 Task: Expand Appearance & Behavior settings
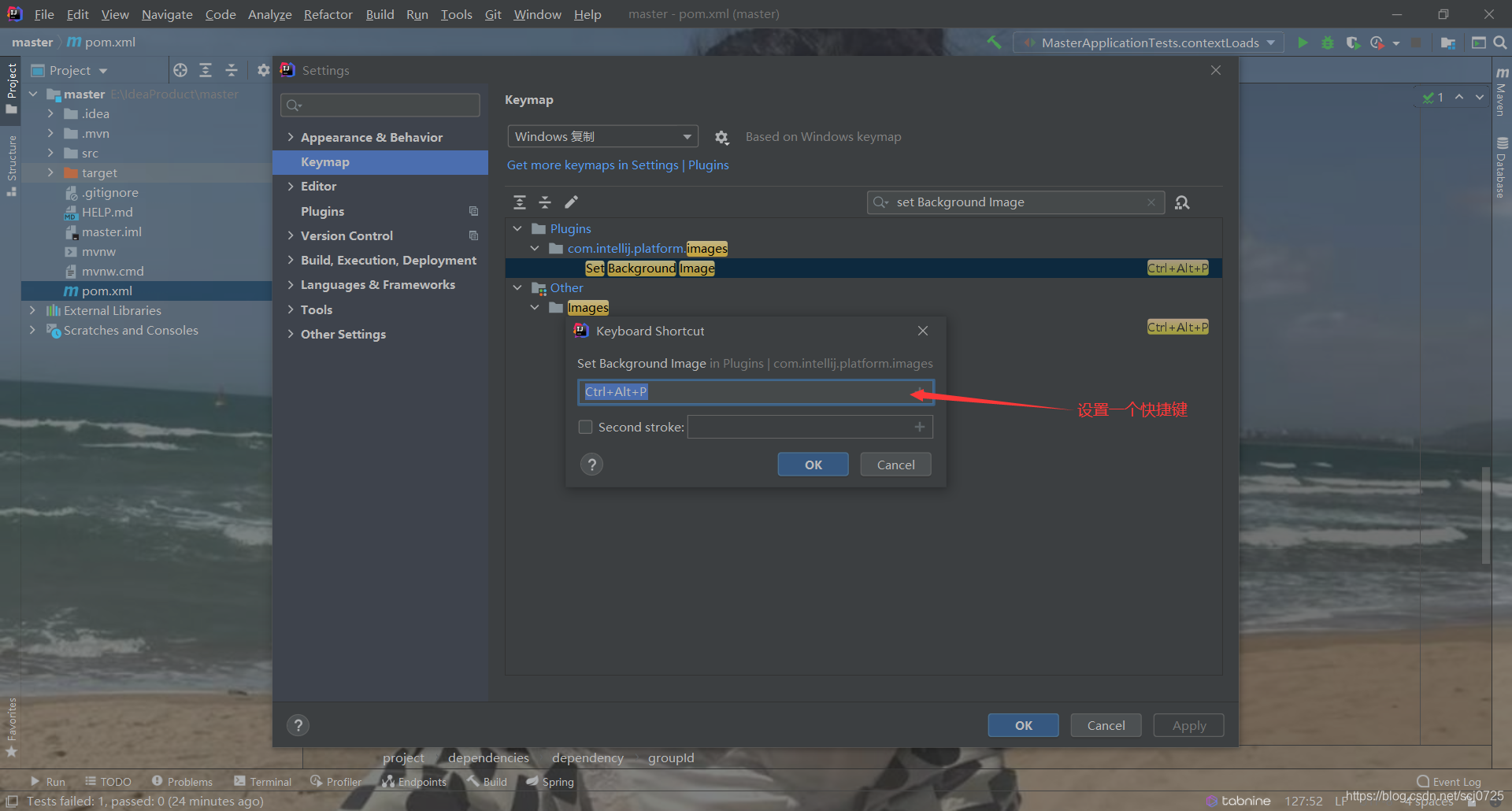click(x=291, y=137)
